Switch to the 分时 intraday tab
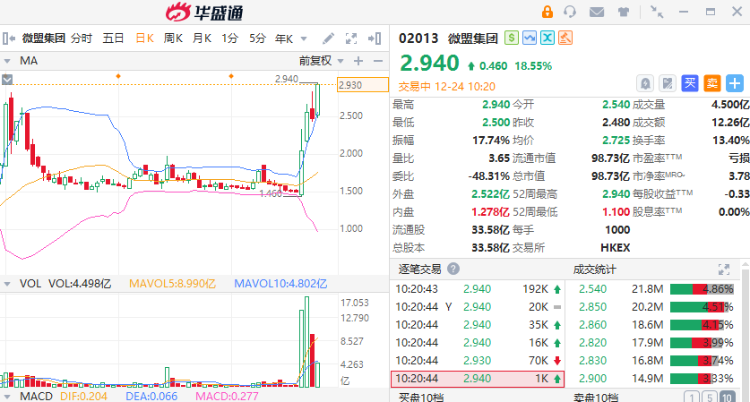Screen dimensions: 750x402 pyautogui.click(x=81, y=38)
